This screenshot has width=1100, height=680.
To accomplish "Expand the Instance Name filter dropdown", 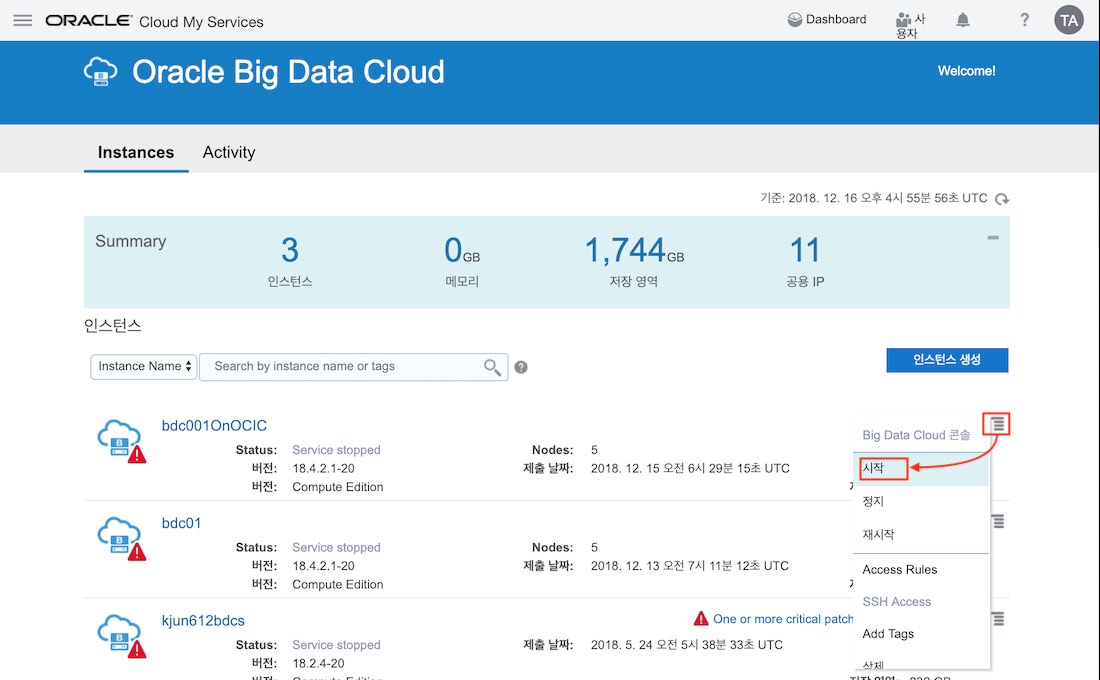I will [144, 367].
